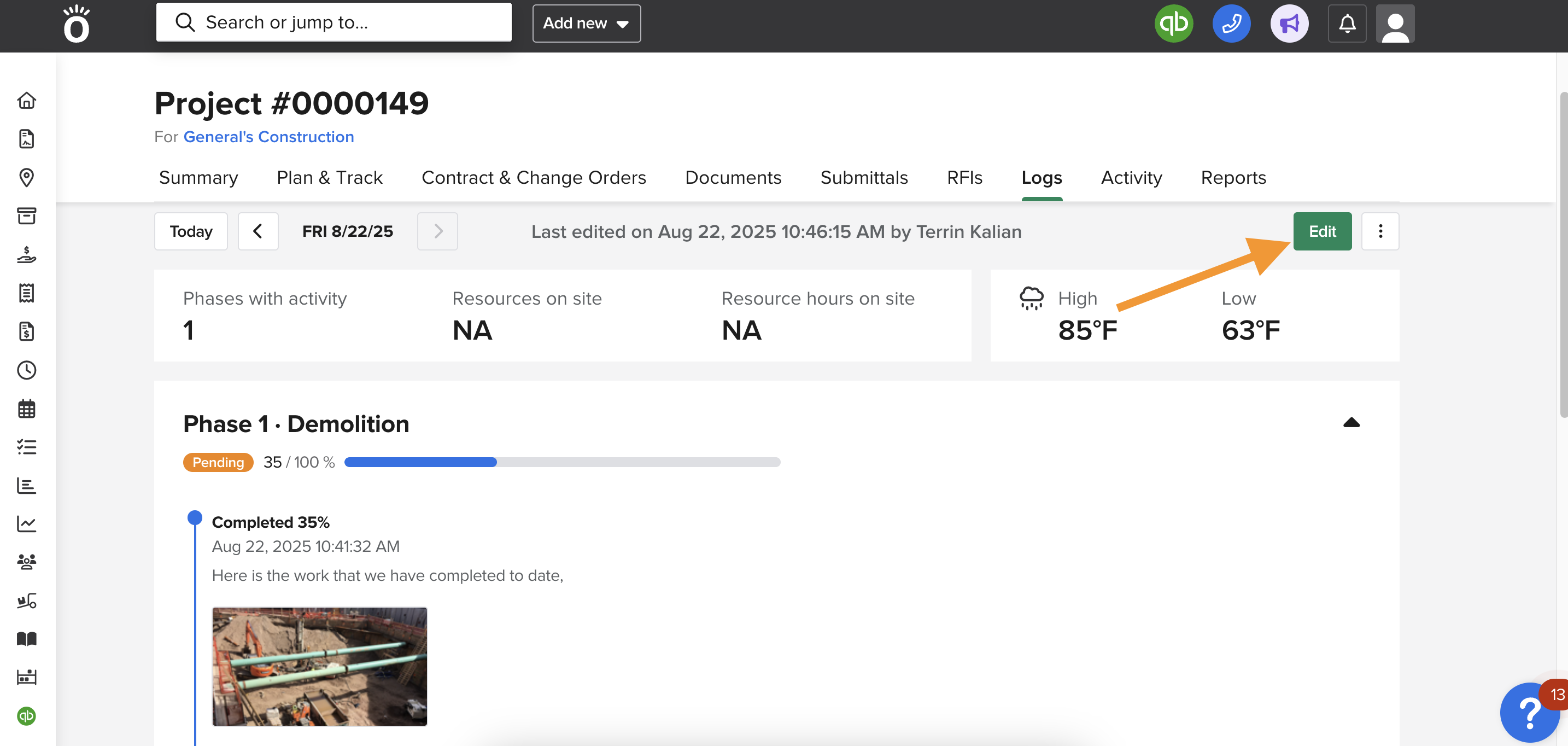Open the calendar icon in sidebar
Viewport: 1568px width, 746px height.
(27, 409)
